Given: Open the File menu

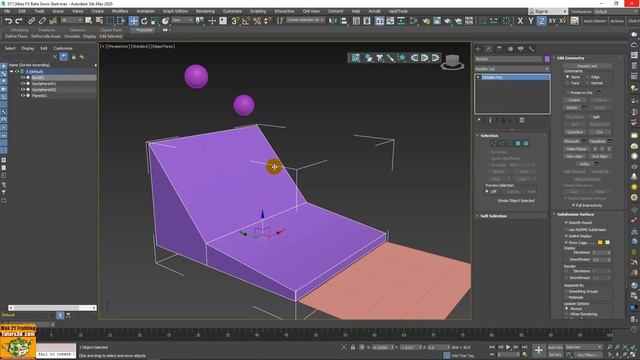Looking at the screenshot, I should [7, 11].
